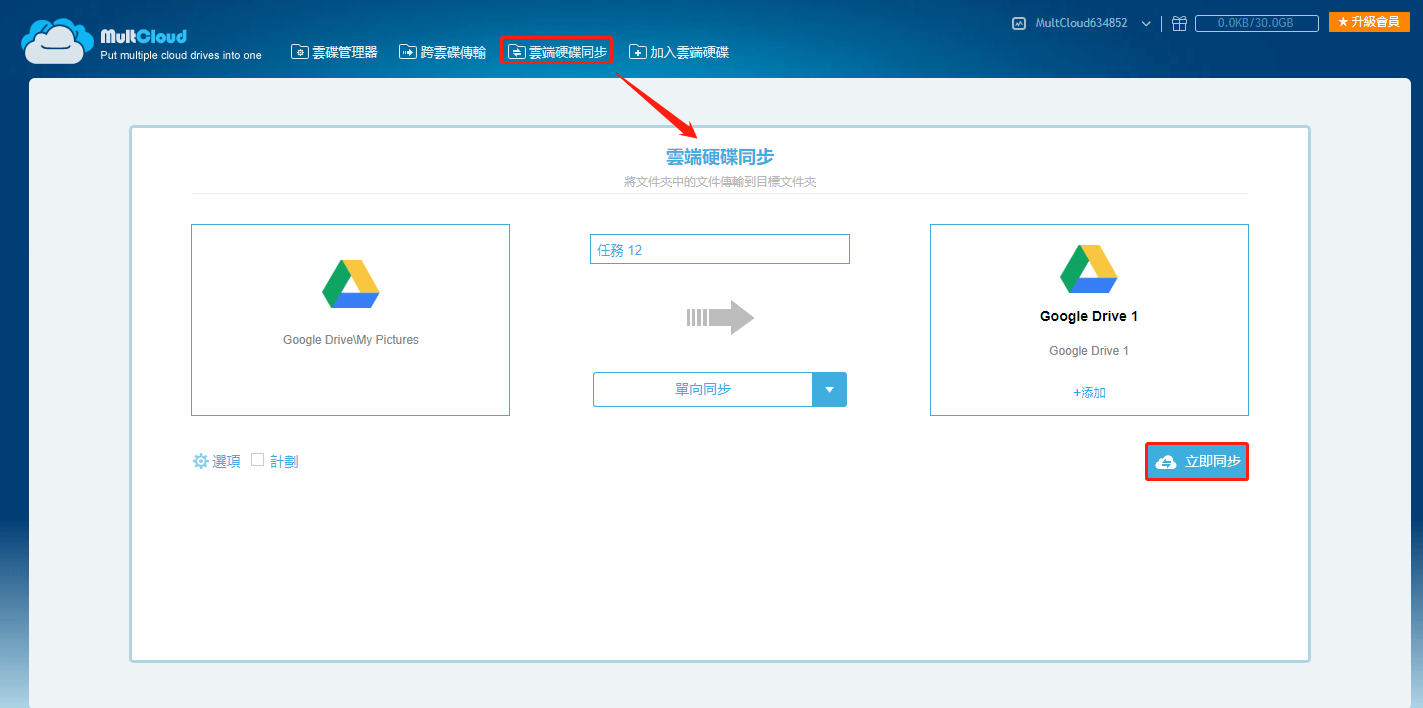Click the 雲端硬碟同步 page heading
The image size is (1423, 708).
pos(720,157)
